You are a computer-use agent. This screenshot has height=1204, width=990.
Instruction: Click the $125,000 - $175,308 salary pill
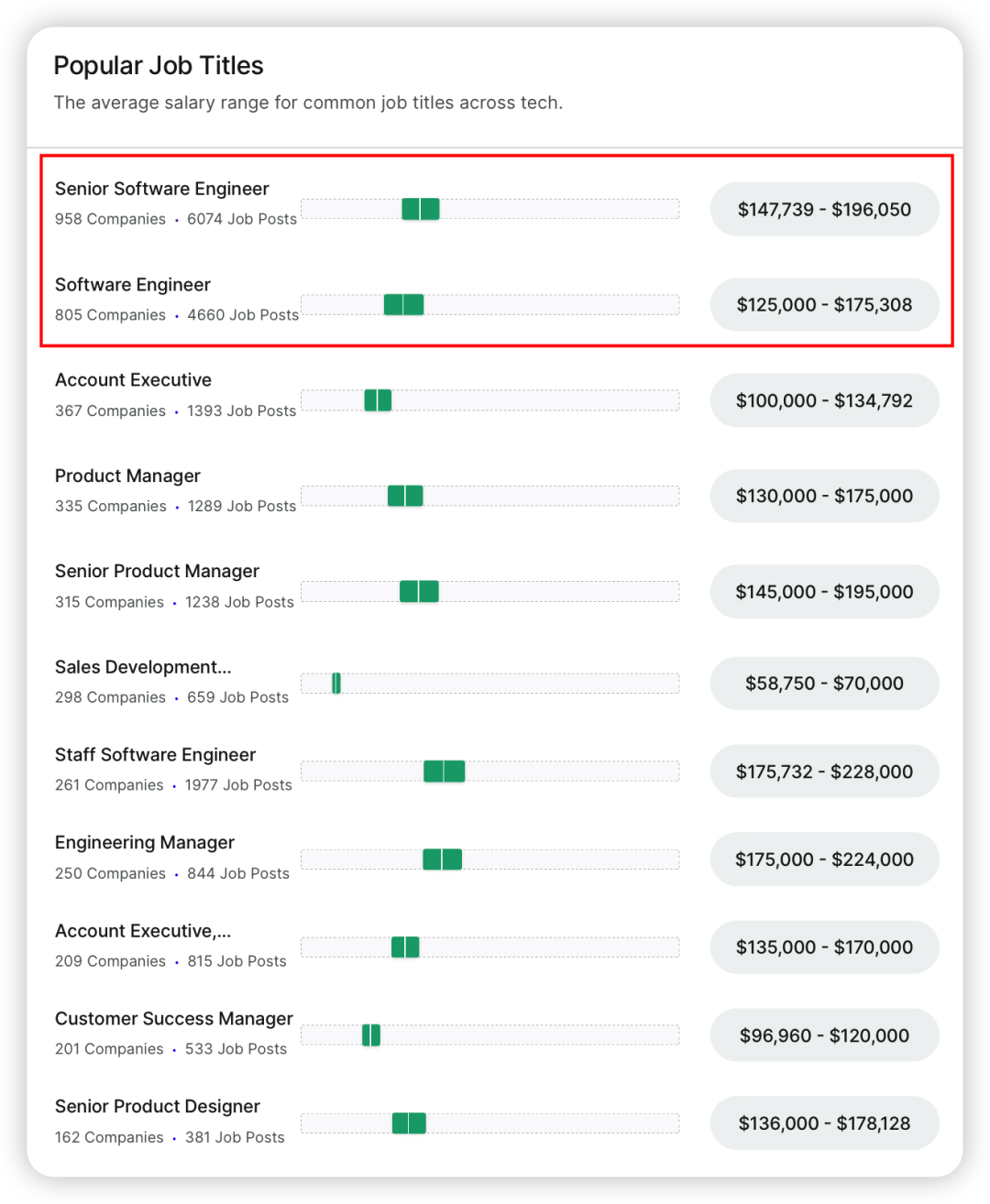[x=824, y=305]
